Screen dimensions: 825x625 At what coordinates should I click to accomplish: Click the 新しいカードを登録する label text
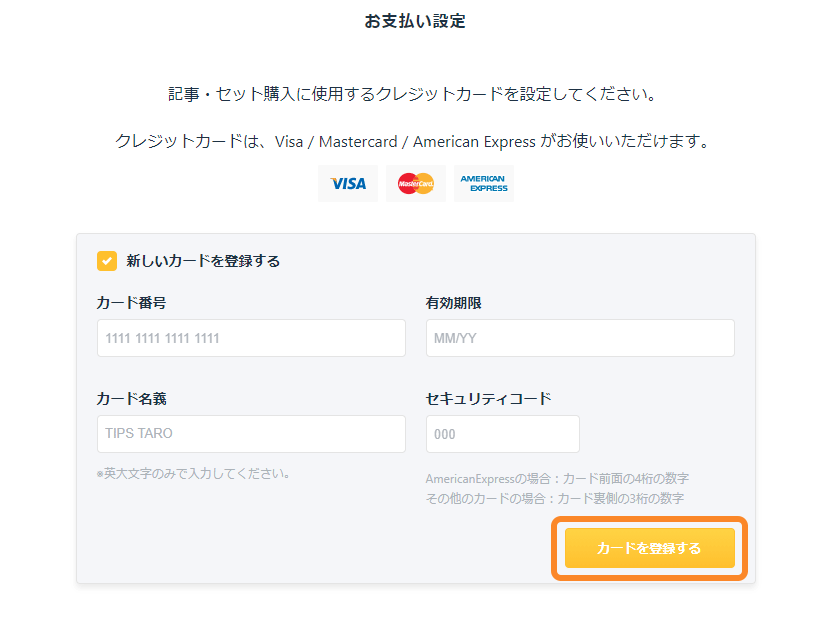click(203, 261)
